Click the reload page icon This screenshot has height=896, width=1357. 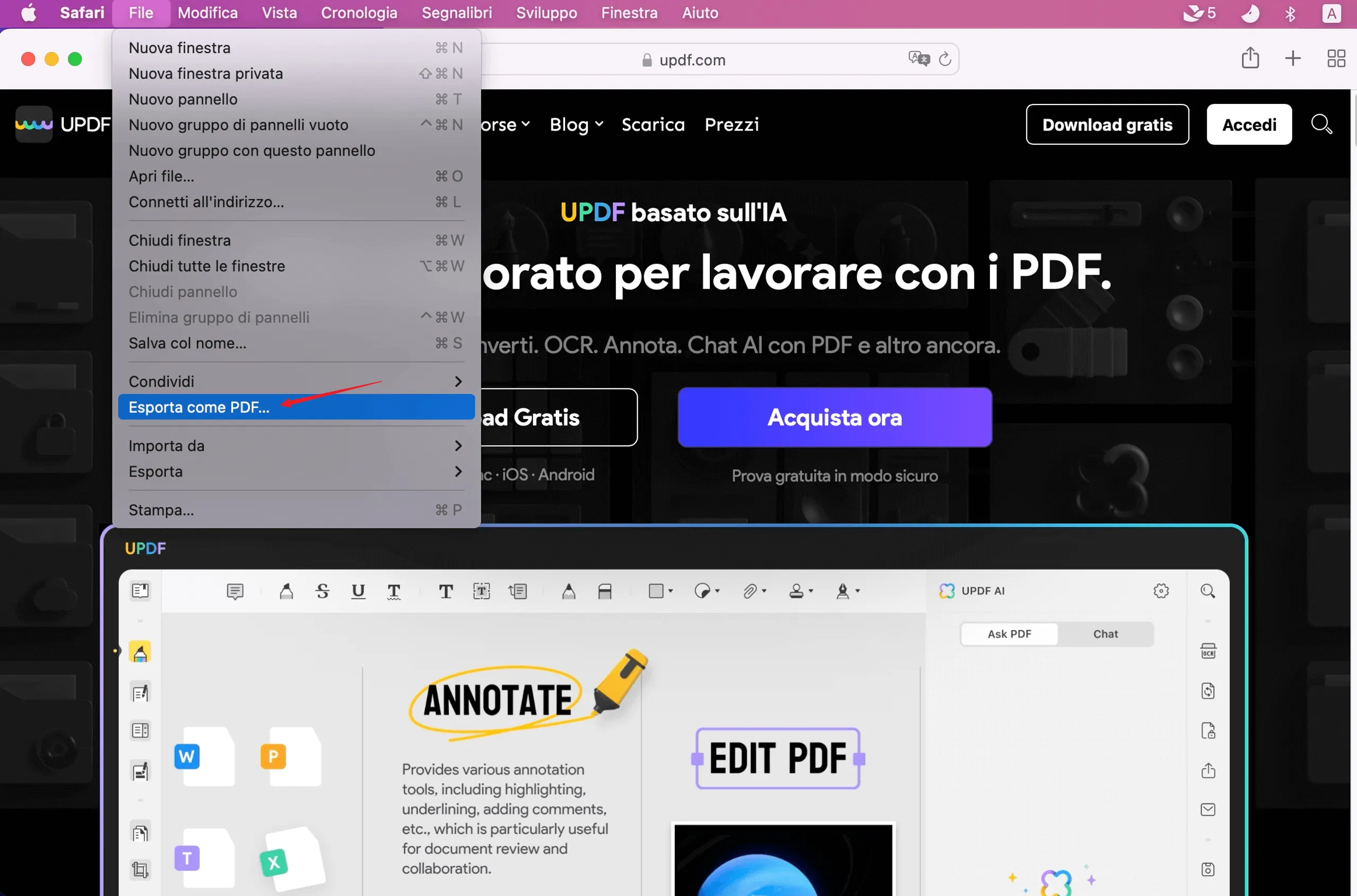[x=944, y=59]
